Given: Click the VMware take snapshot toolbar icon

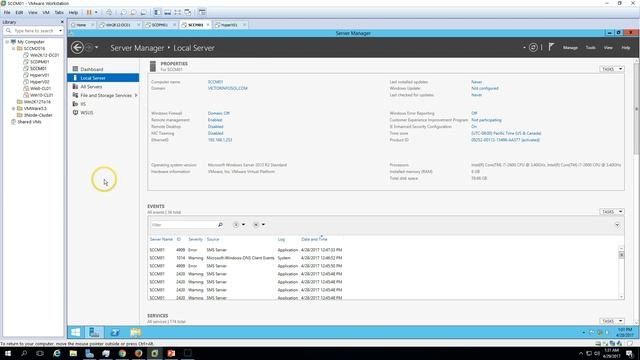Looking at the screenshot, I should [123, 12].
